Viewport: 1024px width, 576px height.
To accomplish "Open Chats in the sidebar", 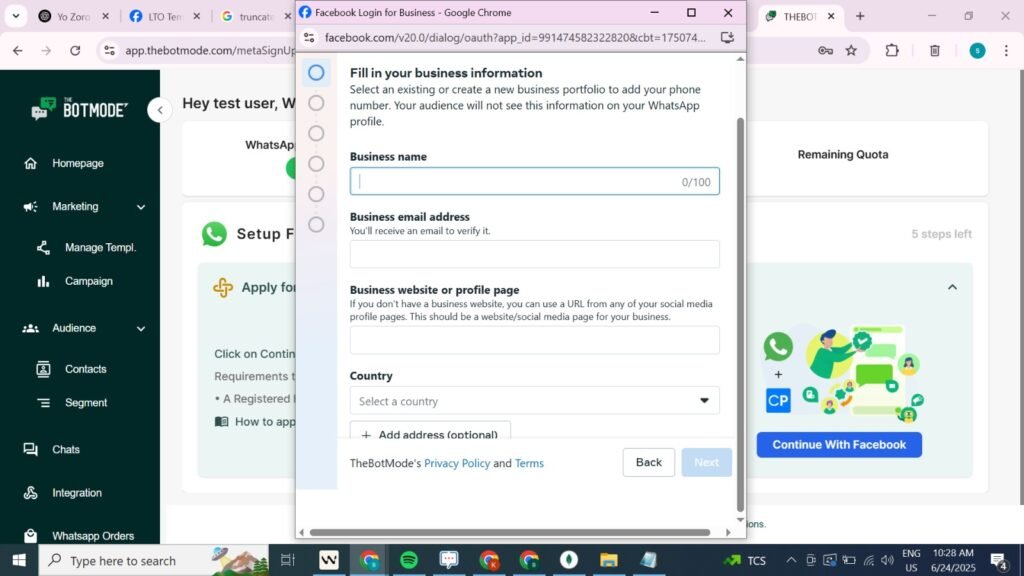I will [66, 450].
